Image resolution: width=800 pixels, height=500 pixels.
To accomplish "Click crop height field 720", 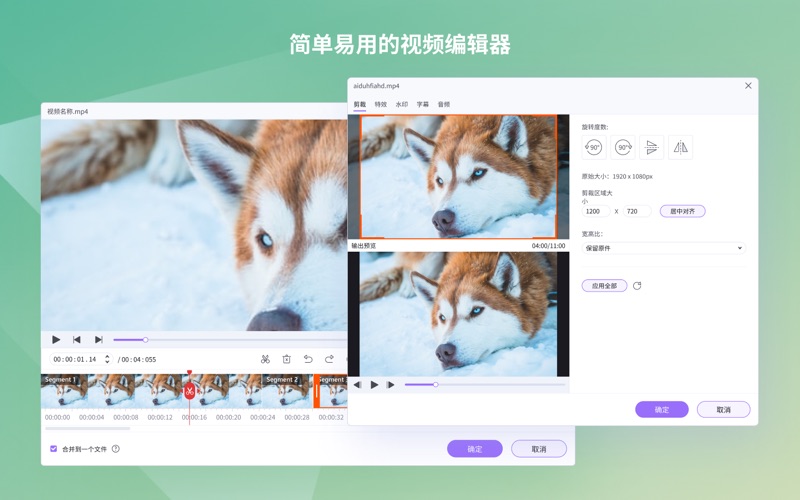I will 637,211.
